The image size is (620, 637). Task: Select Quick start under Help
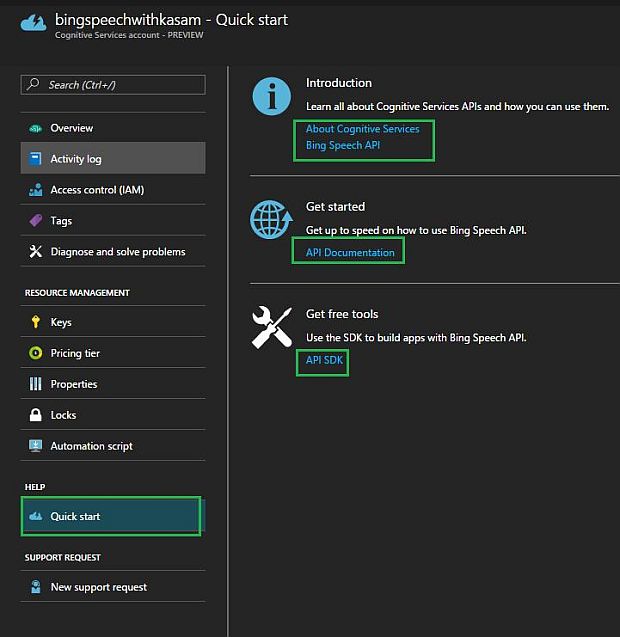(x=111, y=516)
